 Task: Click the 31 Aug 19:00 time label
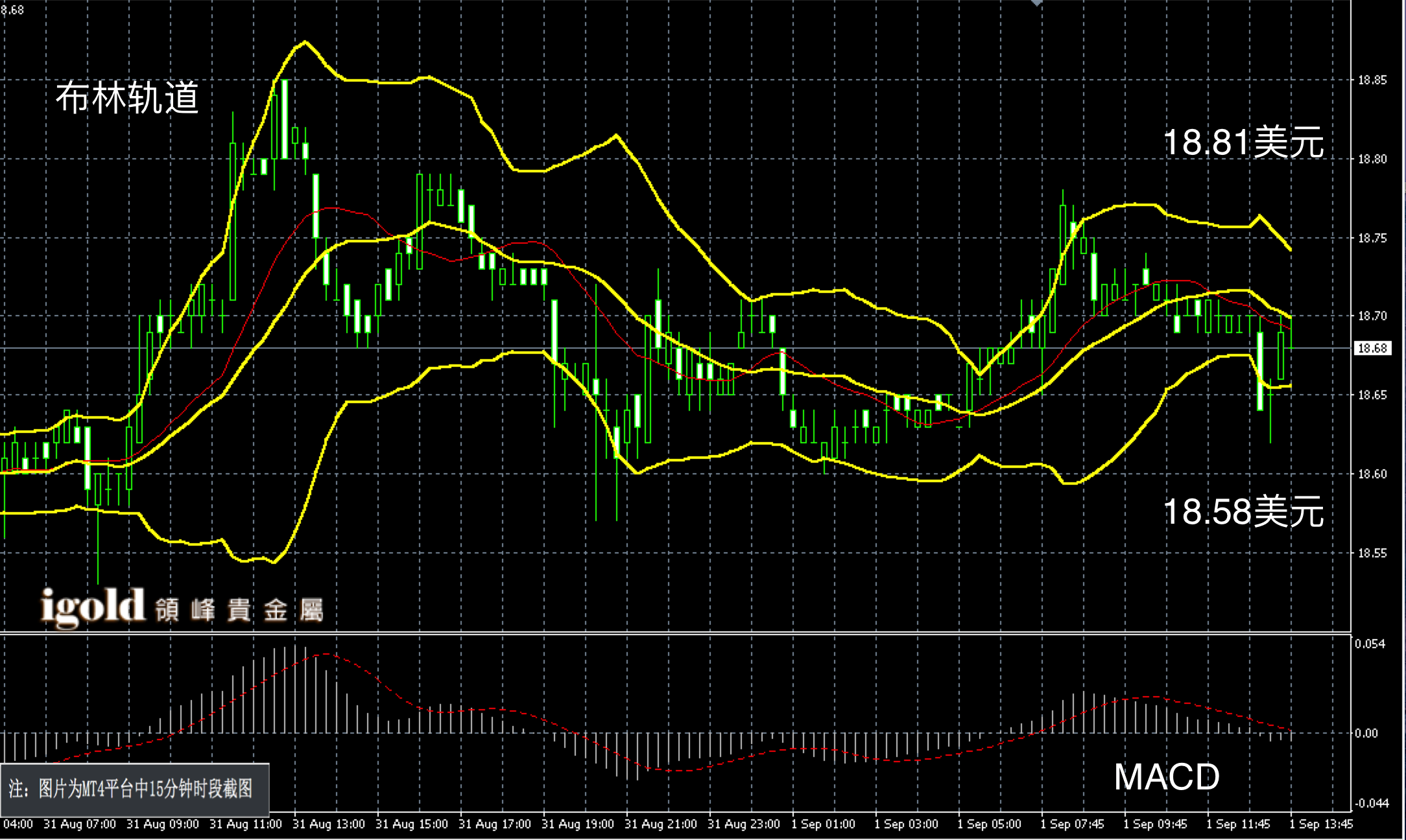[577, 824]
